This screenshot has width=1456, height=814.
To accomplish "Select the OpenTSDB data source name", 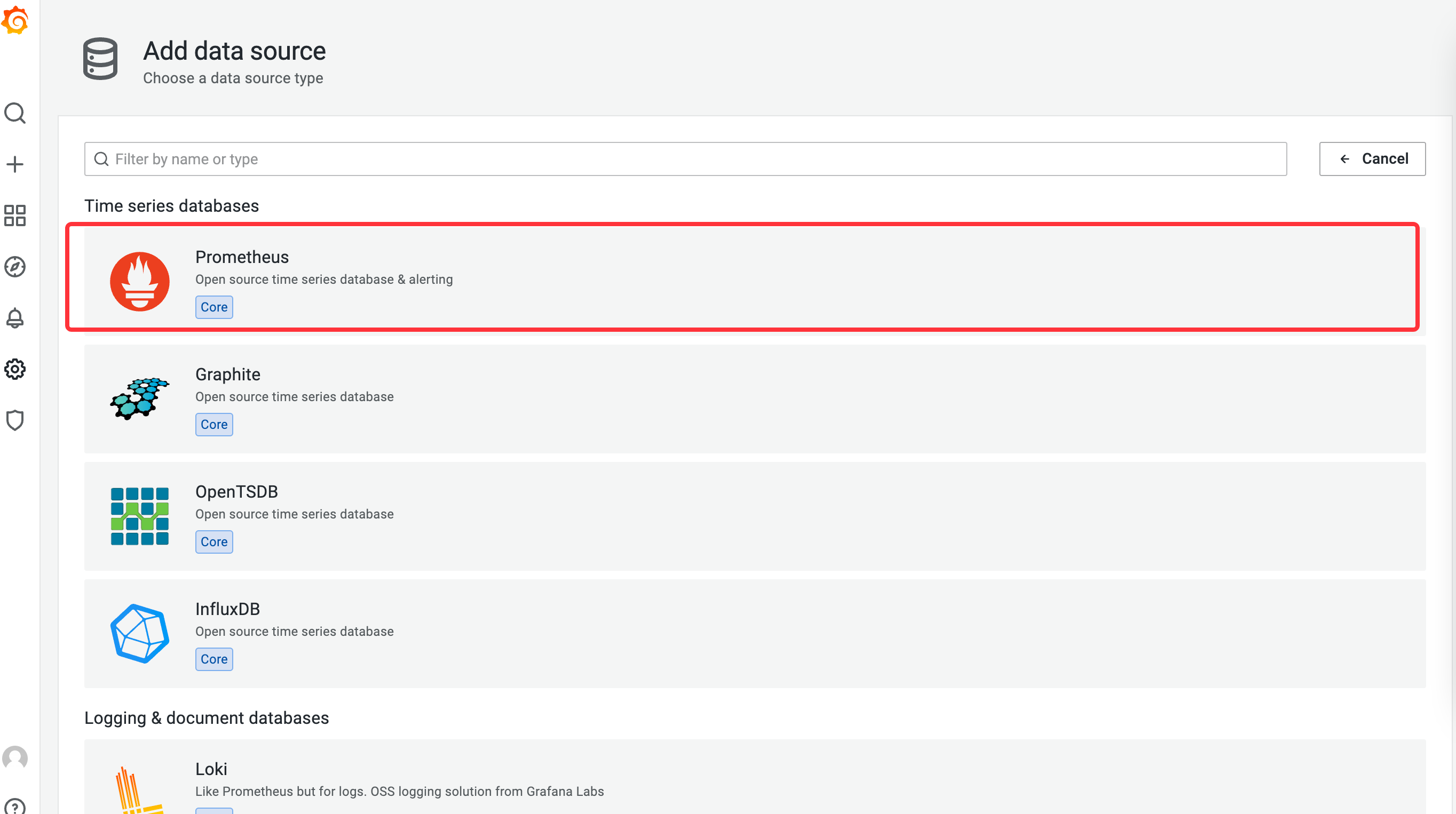I will [x=236, y=491].
